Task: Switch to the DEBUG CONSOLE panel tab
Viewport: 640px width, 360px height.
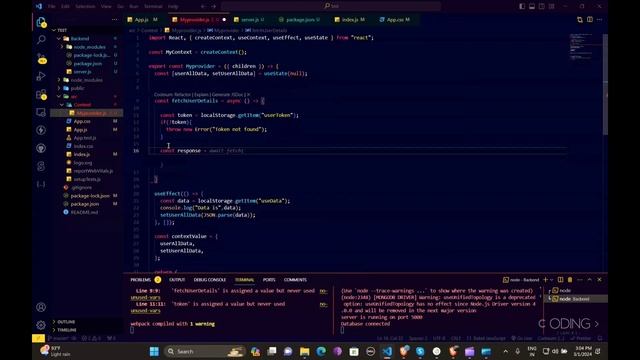Action: point(209,280)
